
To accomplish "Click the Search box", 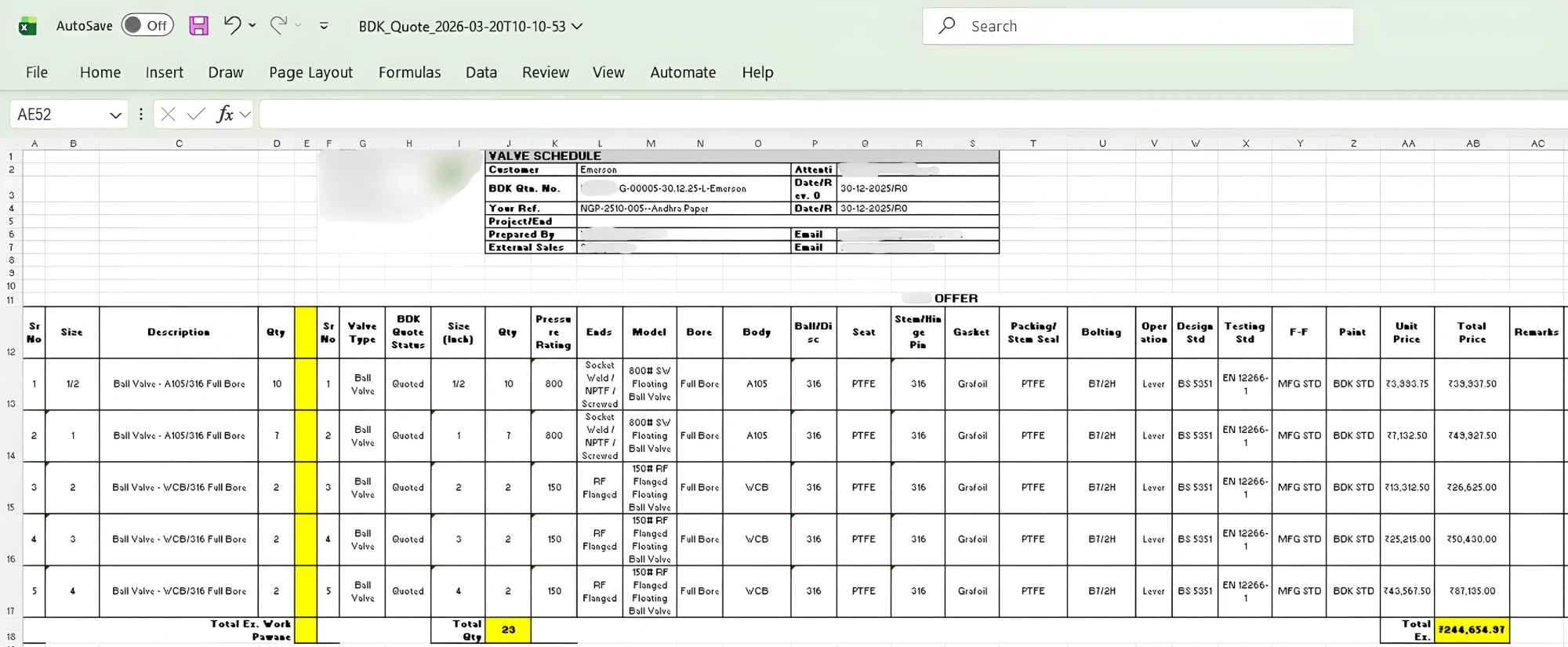I will click(1138, 26).
